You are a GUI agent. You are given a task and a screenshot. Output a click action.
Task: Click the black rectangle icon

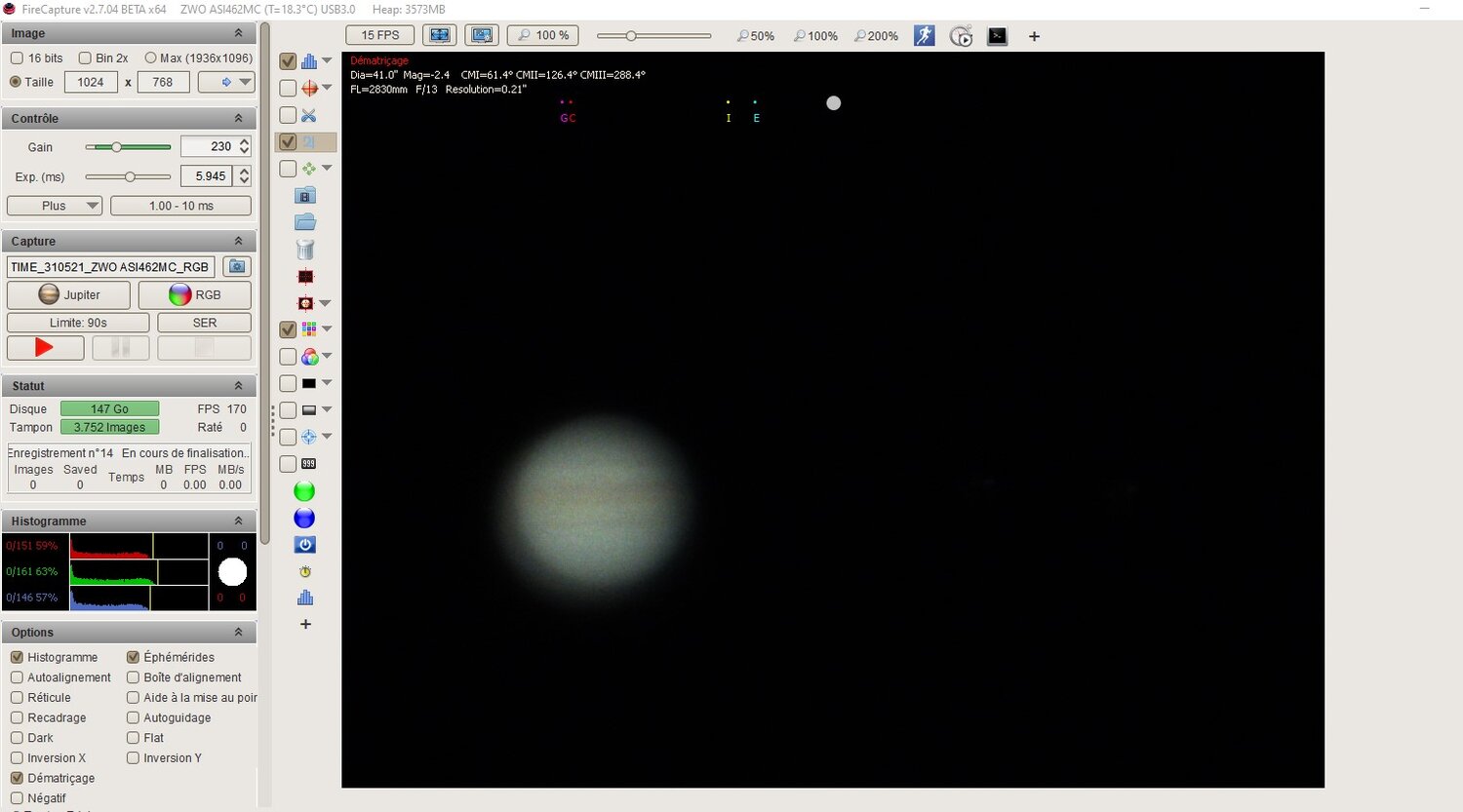pos(309,383)
